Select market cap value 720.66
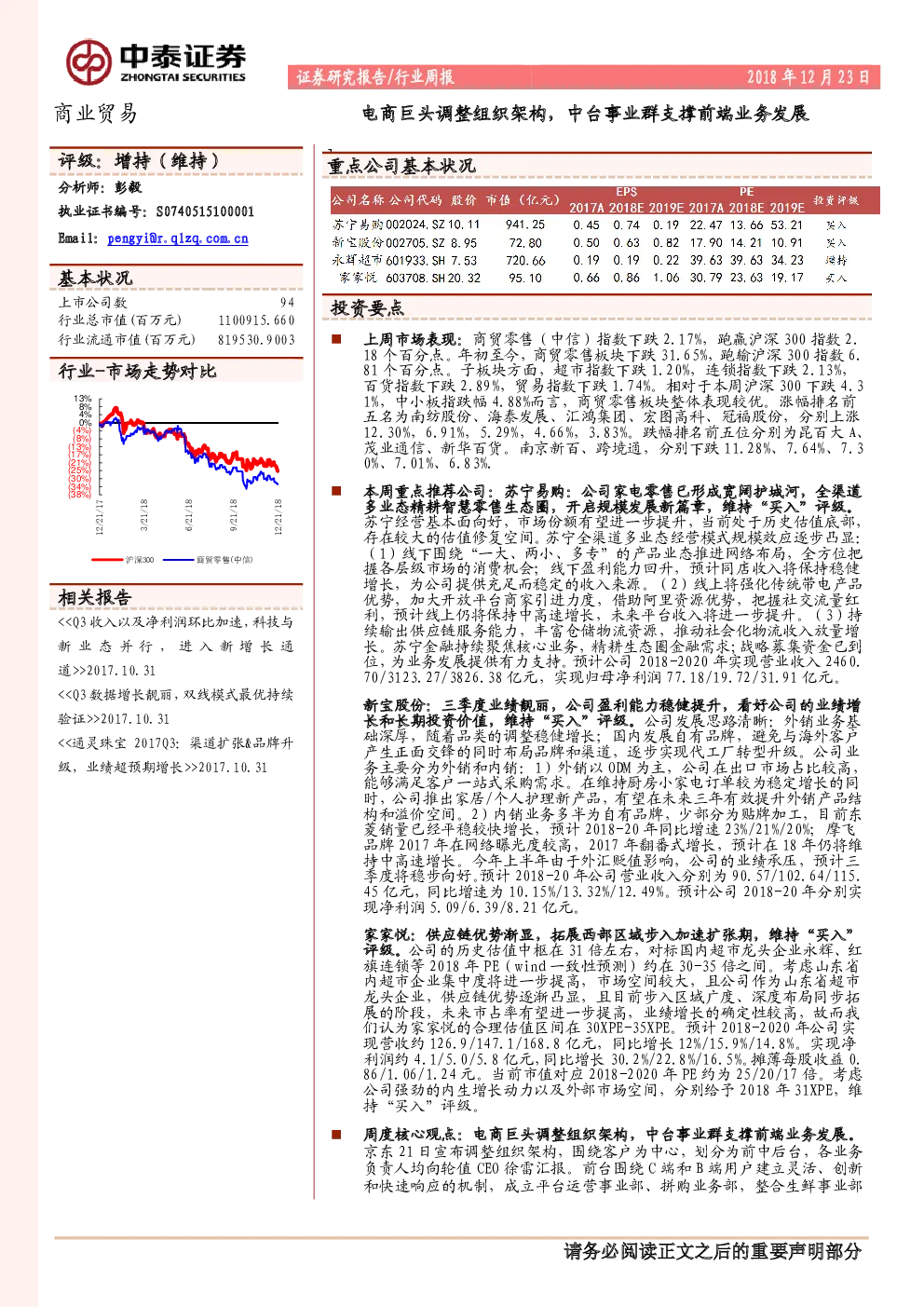Viewport: 924px width, 1307px height. tap(525, 261)
